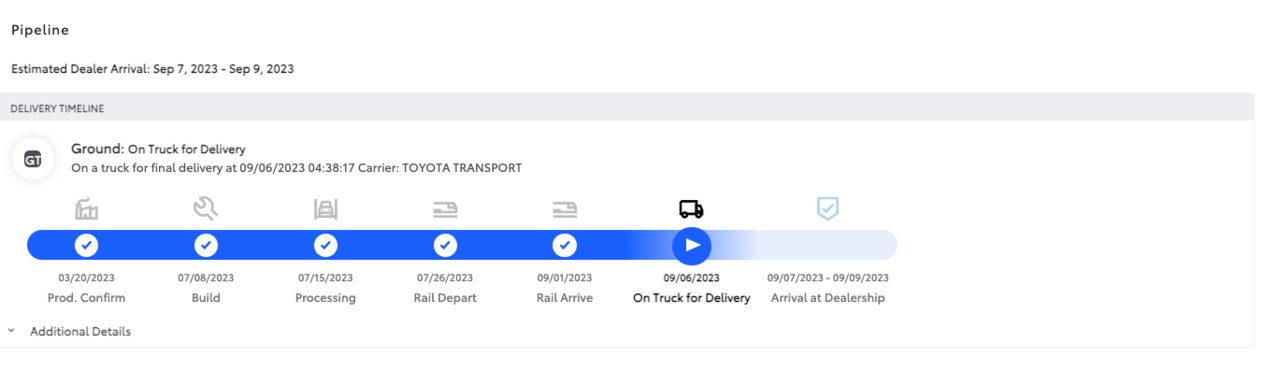Click the Arrival at Dealership stage label
Screen dimensions: 1279x372
pos(828,298)
